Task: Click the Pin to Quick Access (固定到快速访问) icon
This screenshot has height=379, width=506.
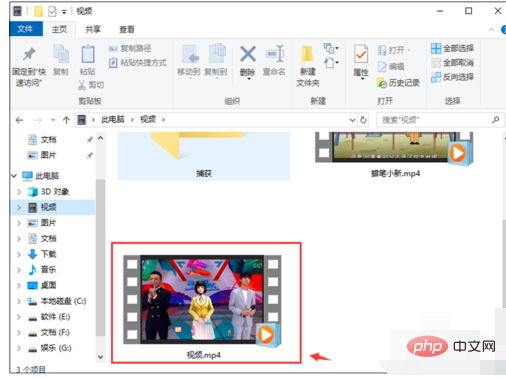Action: click(29, 54)
